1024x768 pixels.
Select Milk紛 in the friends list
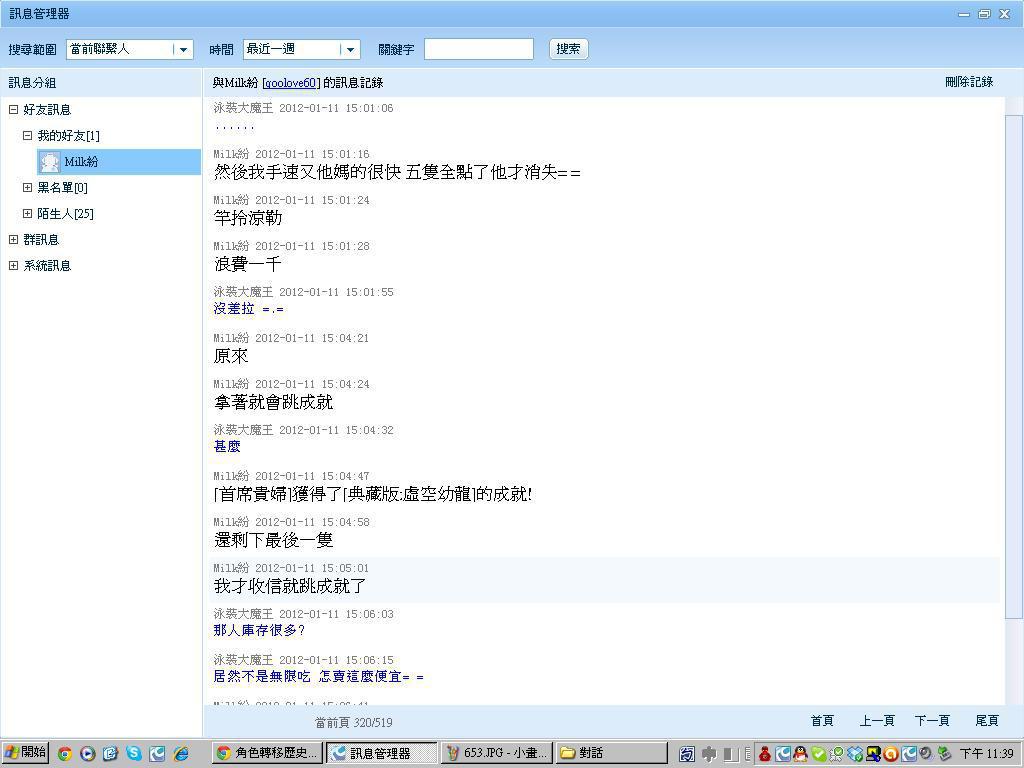119,161
